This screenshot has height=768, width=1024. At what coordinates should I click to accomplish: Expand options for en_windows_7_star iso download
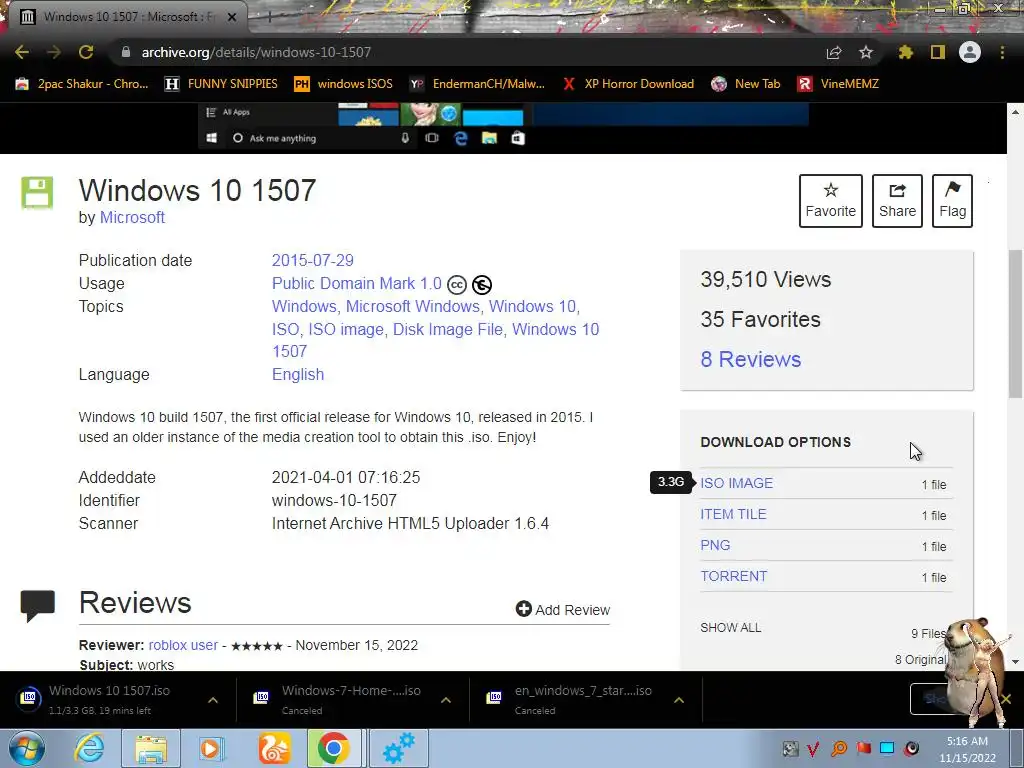[679, 700]
